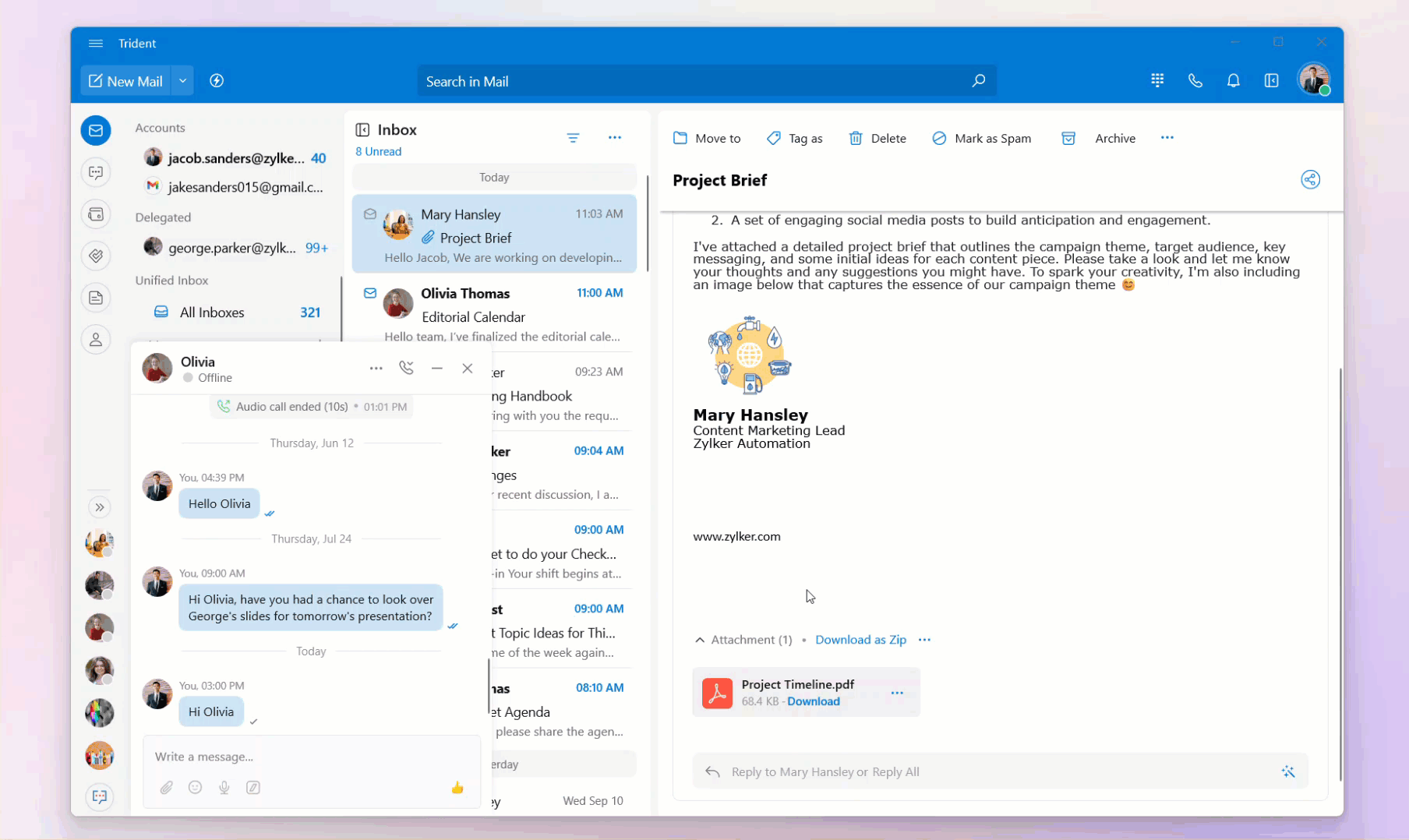Open the Project Brief email from Mary Hansley
The height and width of the screenshot is (840, 1409).
pos(494,234)
